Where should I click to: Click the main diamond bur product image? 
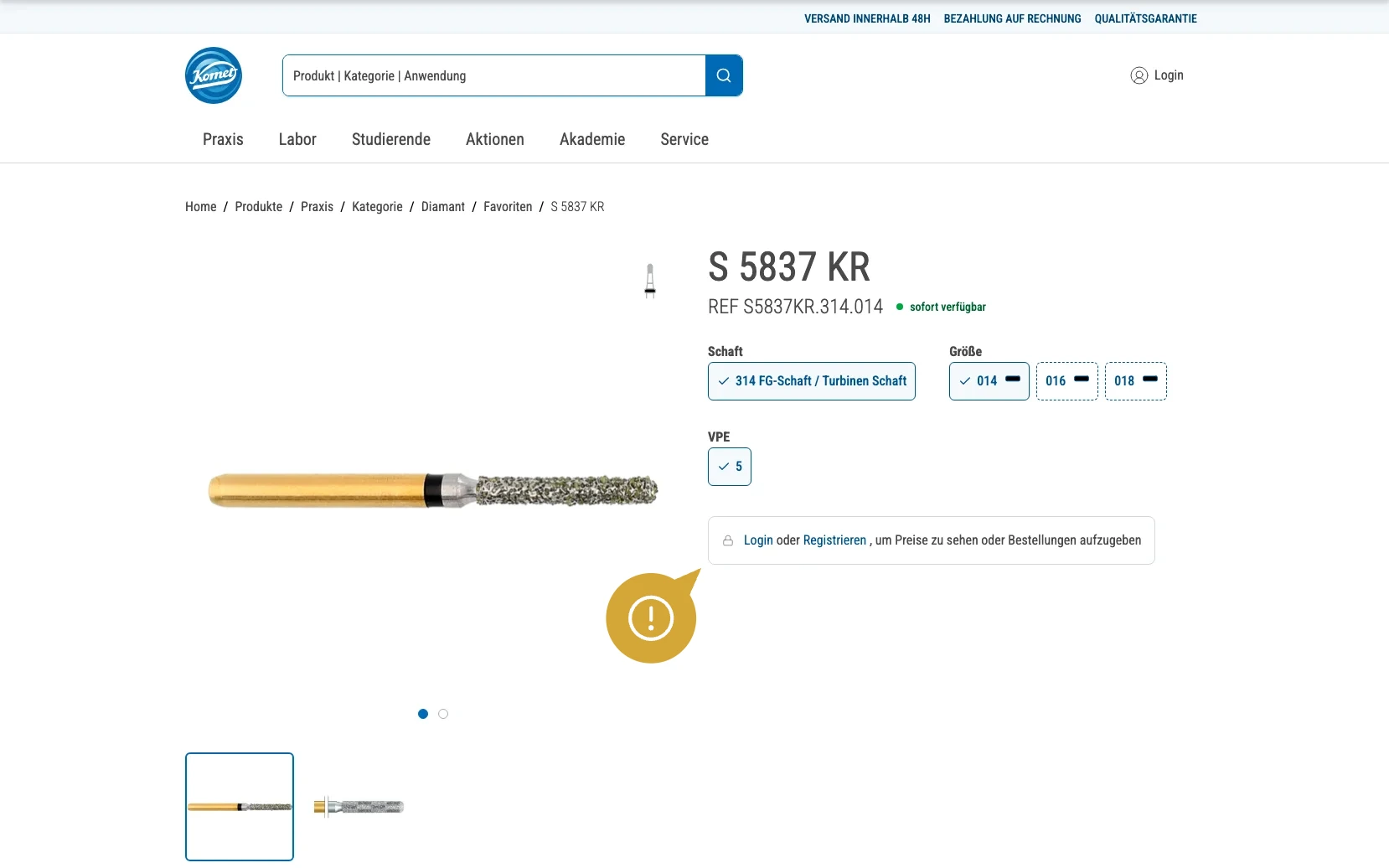[x=433, y=490]
